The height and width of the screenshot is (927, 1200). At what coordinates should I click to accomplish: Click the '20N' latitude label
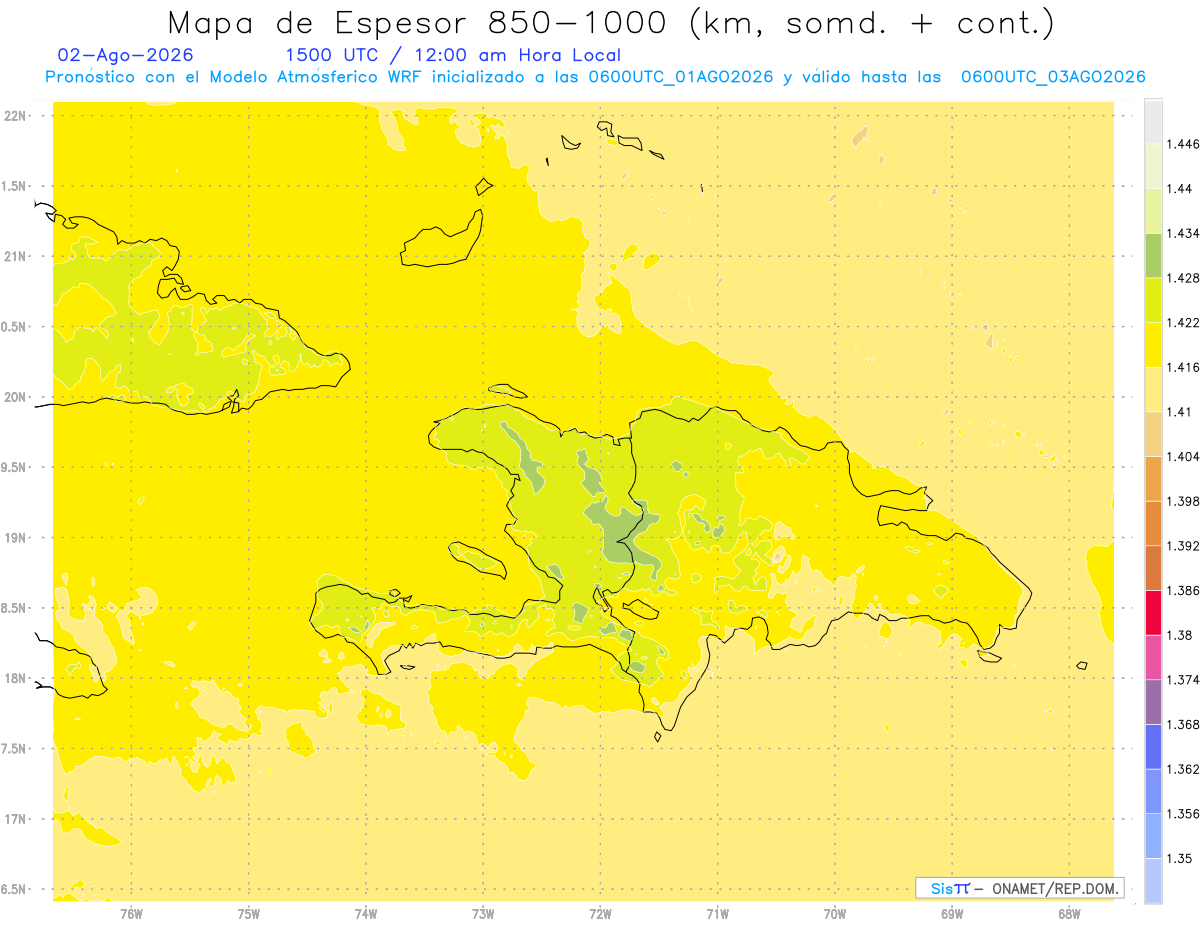(15, 397)
